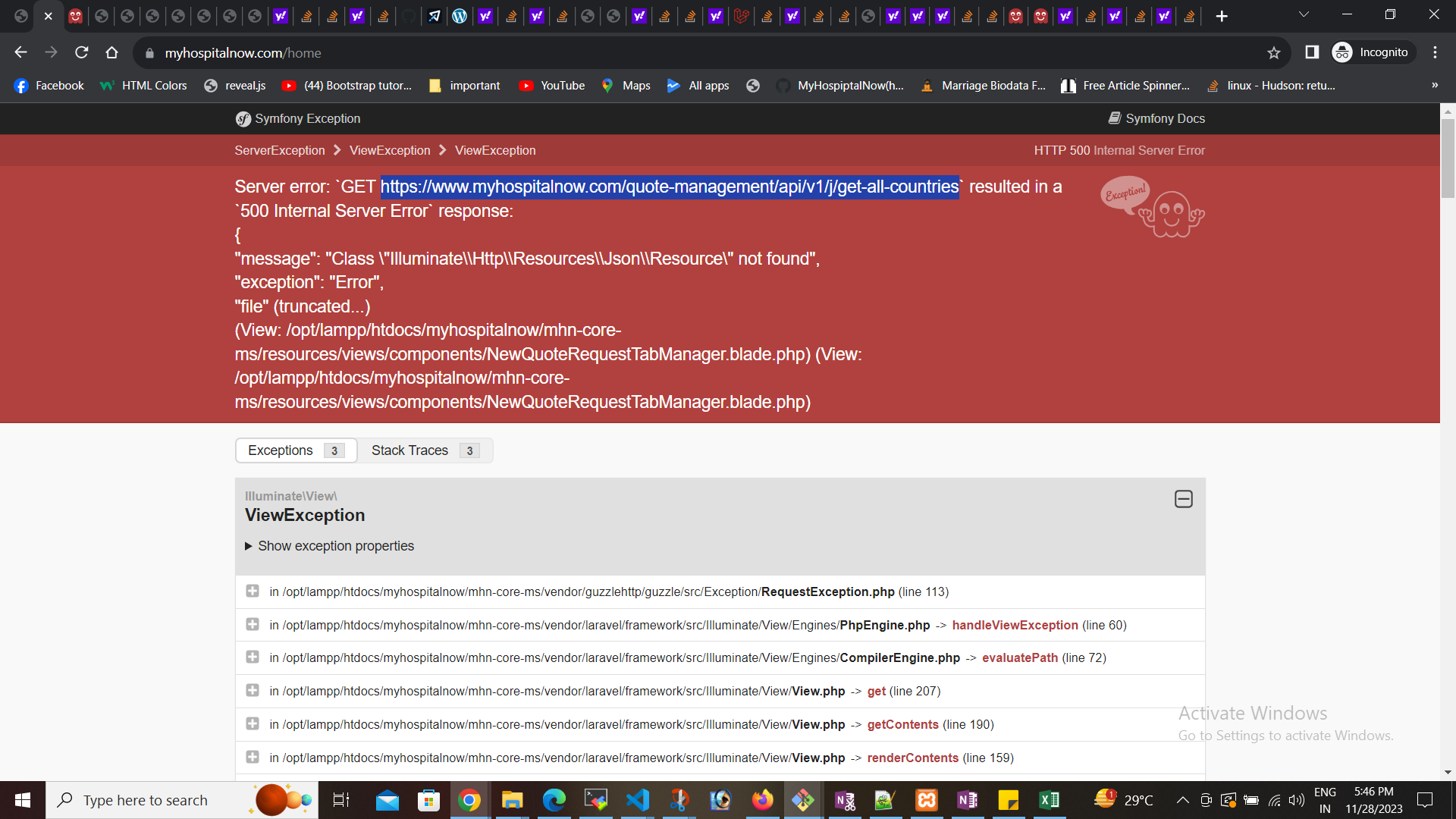
Task: Open the Windows Start menu
Action: pos(23,800)
